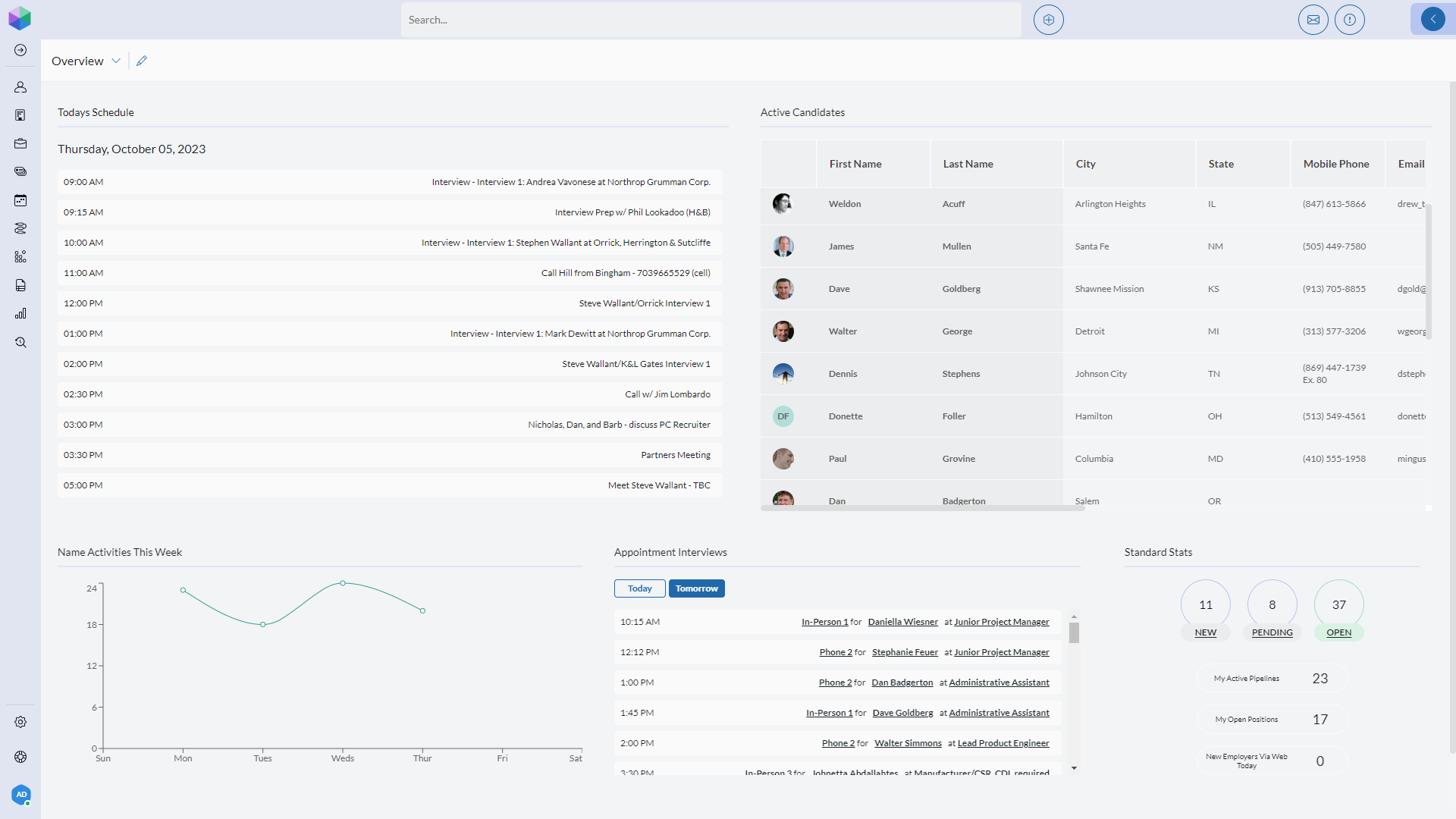Click the Search input field

pyautogui.click(x=711, y=20)
